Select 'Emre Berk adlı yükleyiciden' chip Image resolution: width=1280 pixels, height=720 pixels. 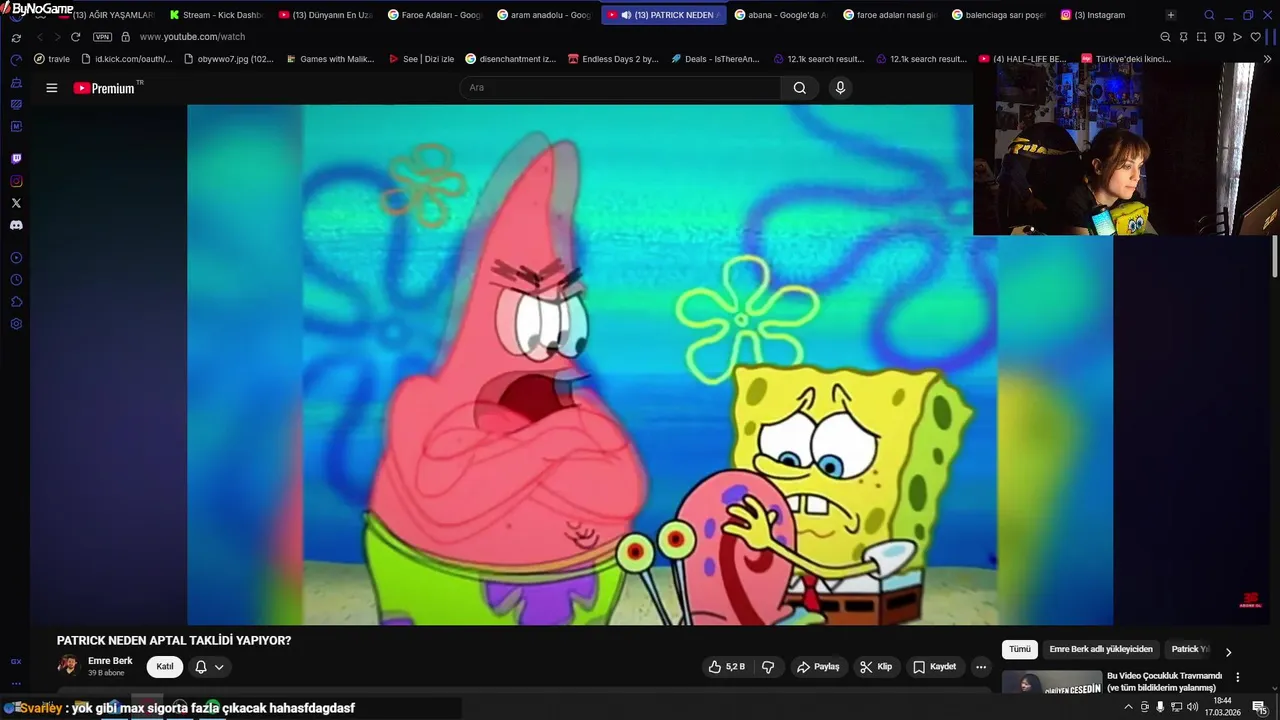pos(1101,649)
